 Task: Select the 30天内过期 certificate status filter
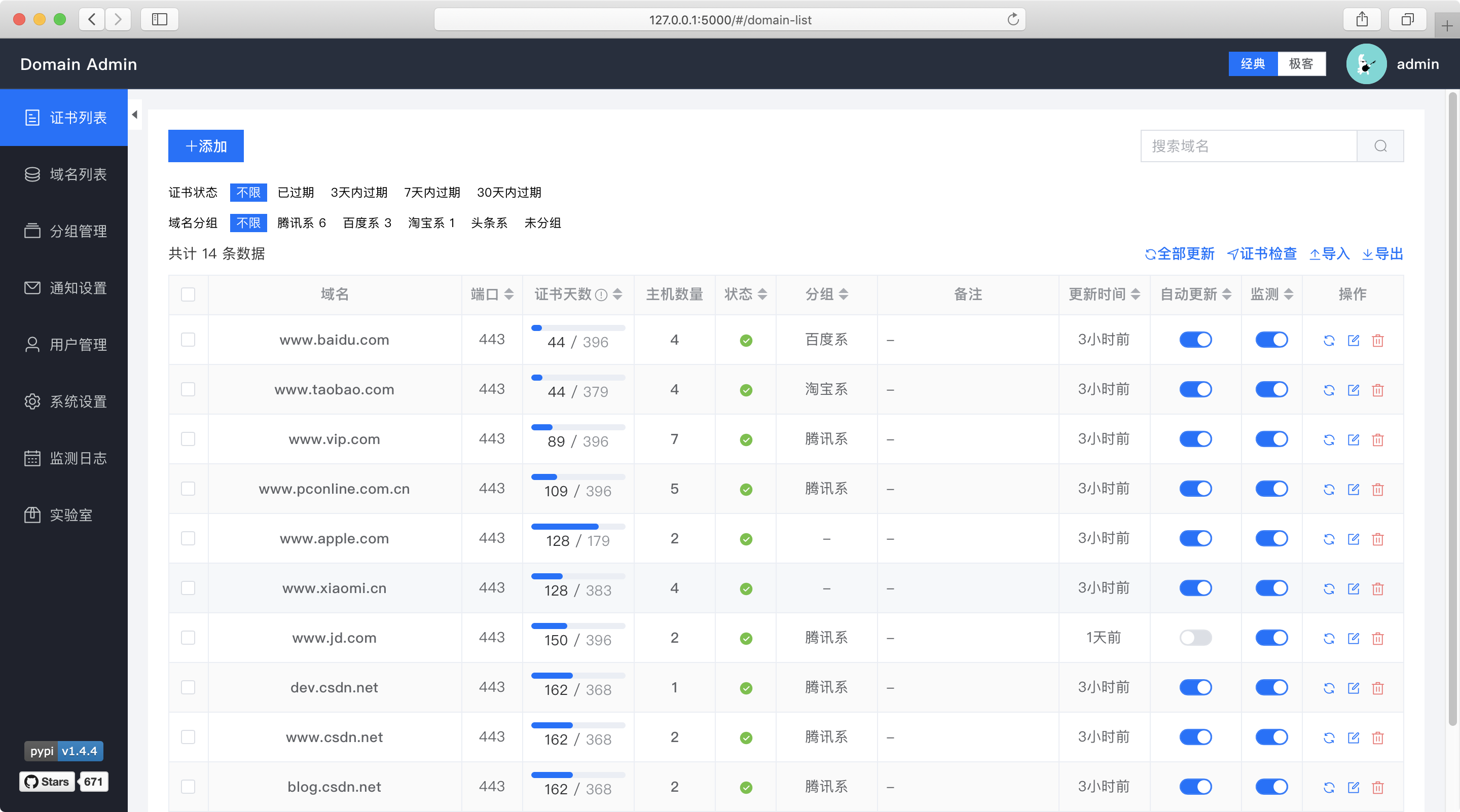click(510, 192)
